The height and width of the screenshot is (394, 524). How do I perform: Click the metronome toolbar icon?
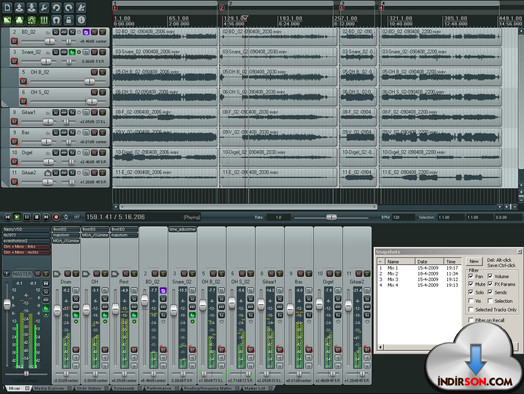click(x=81, y=7)
